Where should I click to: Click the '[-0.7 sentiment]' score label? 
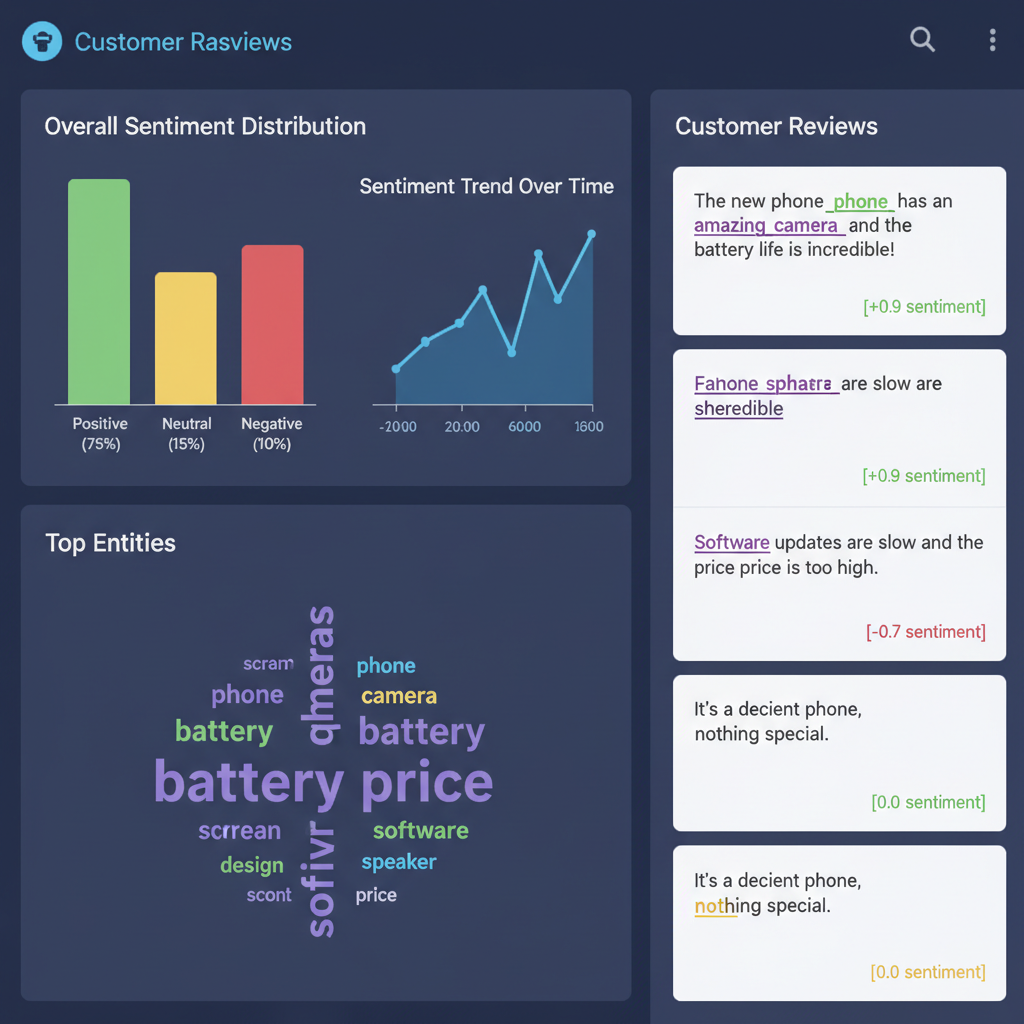pyautogui.click(x=925, y=632)
